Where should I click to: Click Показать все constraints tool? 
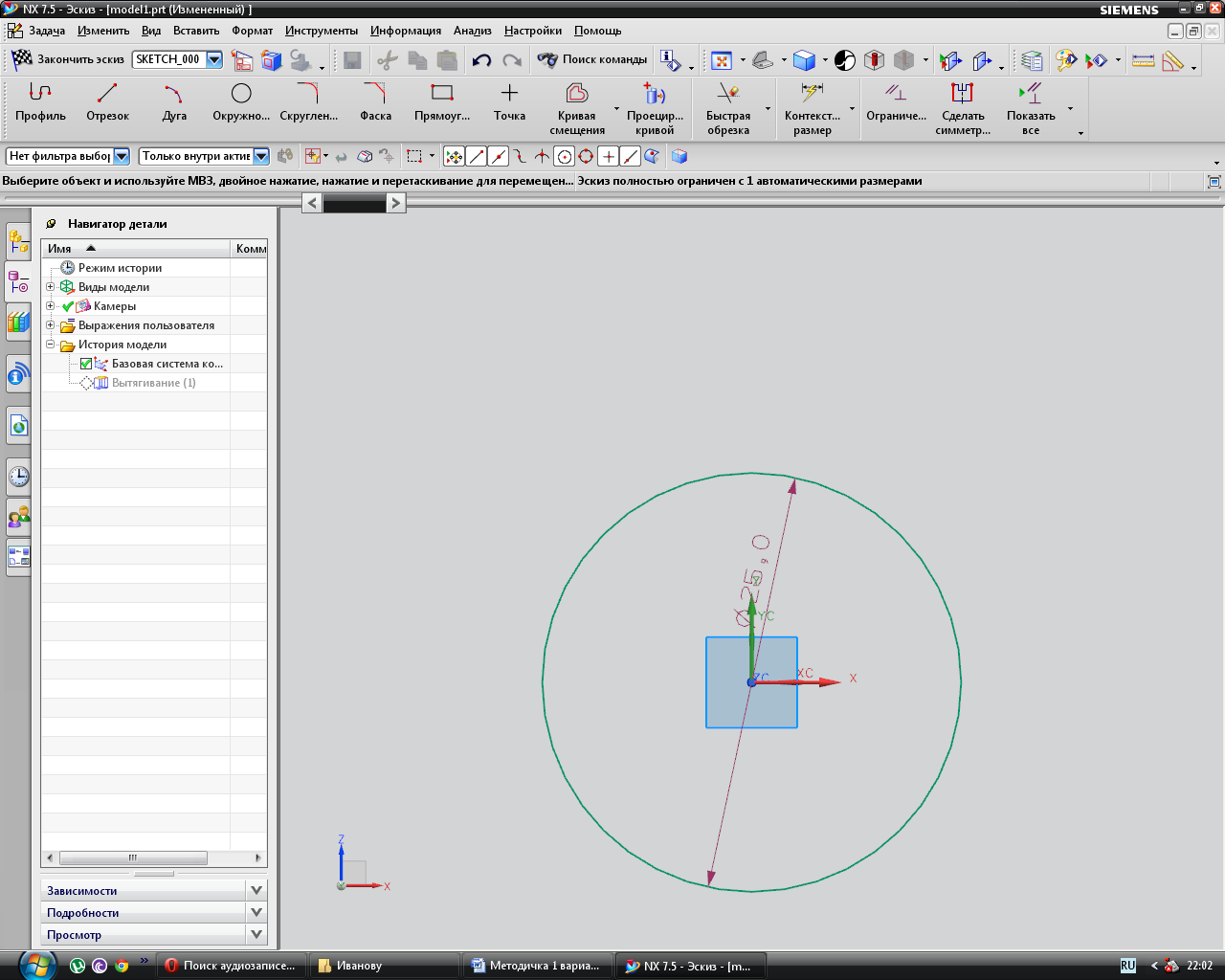pyautogui.click(x=1031, y=108)
